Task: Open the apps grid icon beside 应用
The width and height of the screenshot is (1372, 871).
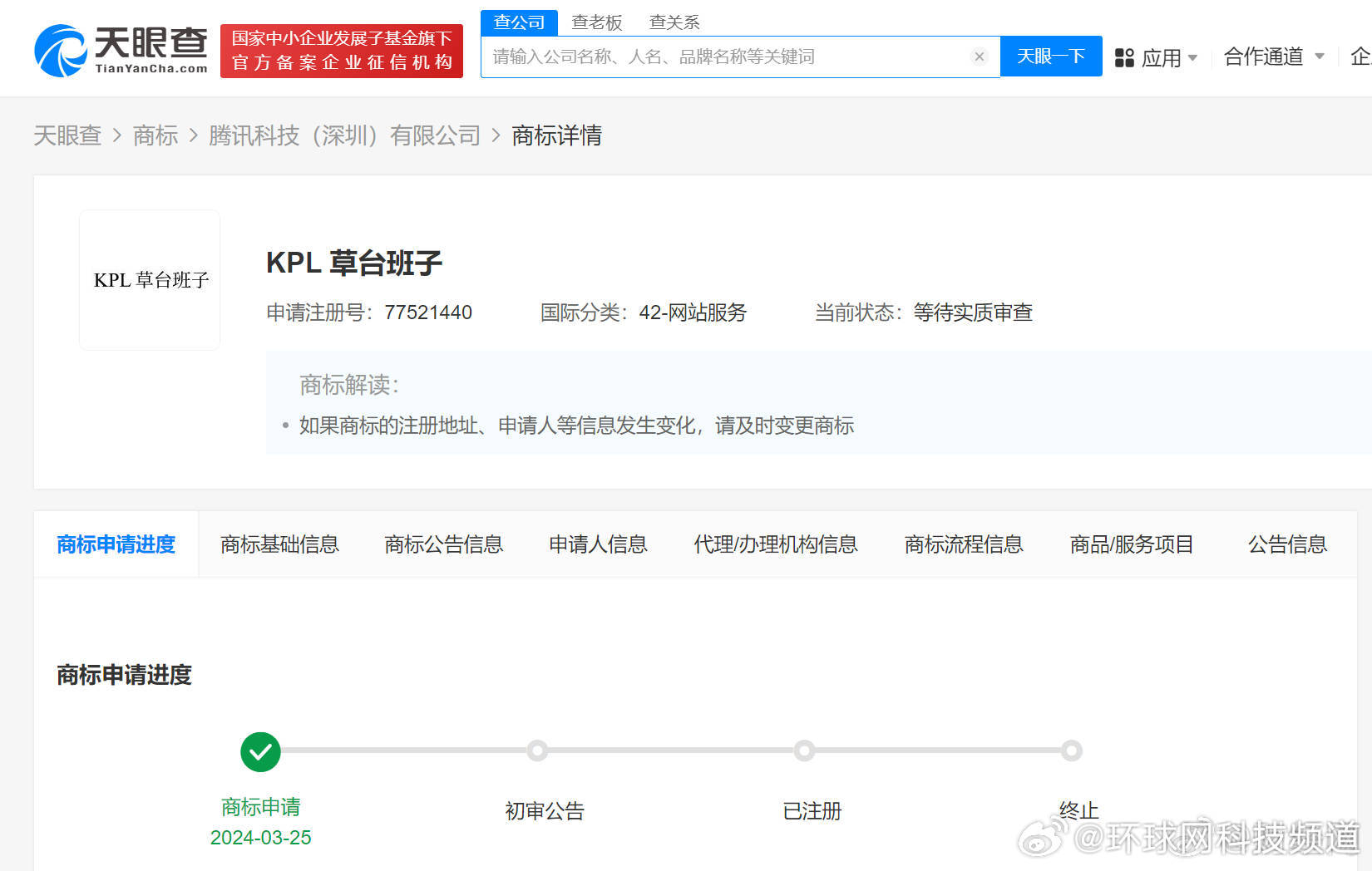Action: pyautogui.click(x=1124, y=57)
